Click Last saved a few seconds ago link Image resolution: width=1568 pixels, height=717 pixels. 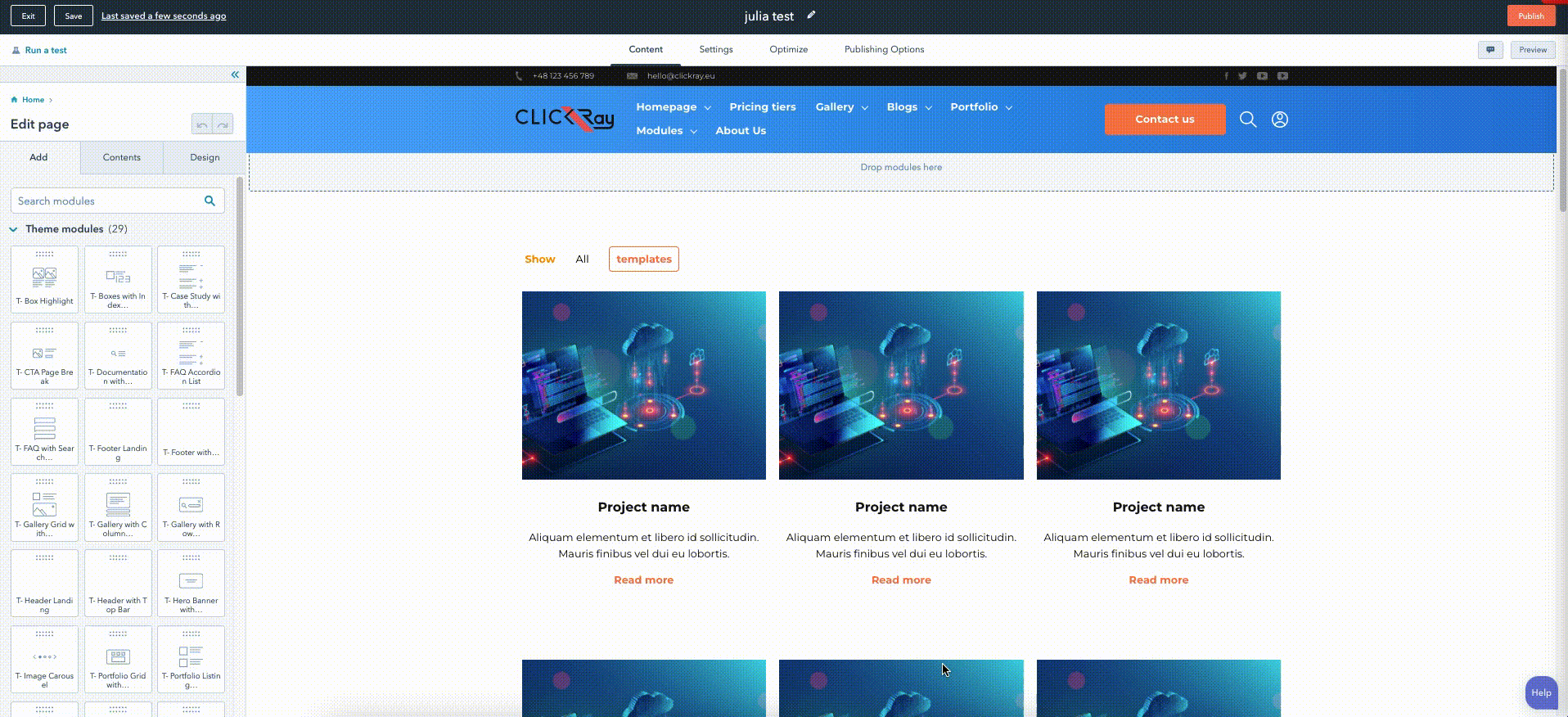(164, 16)
